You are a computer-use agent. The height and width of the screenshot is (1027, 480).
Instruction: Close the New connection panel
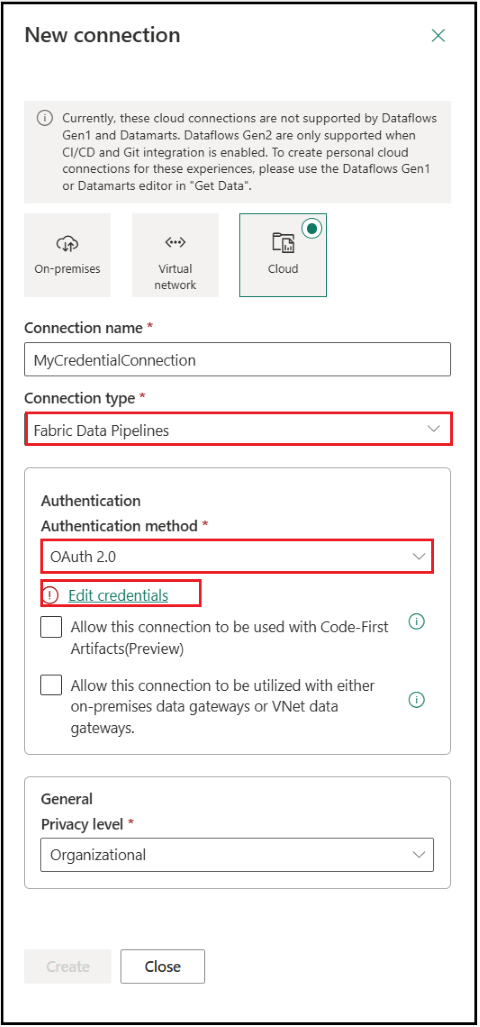tap(438, 35)
